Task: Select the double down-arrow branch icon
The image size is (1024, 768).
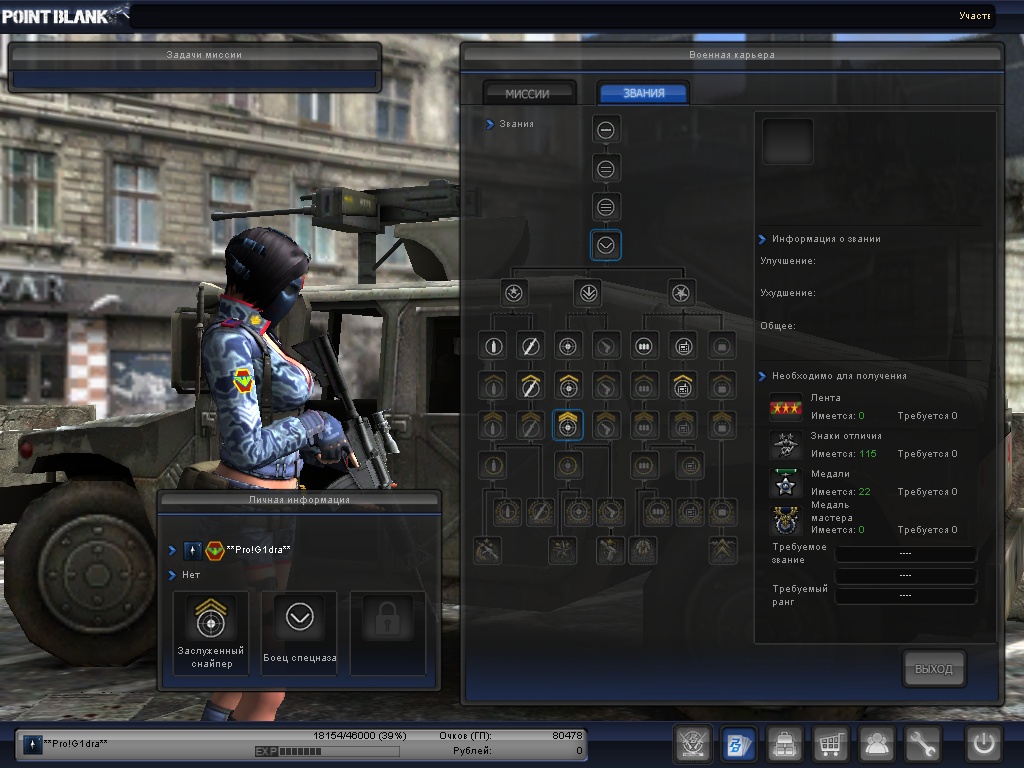Action: tap(588, 293)
